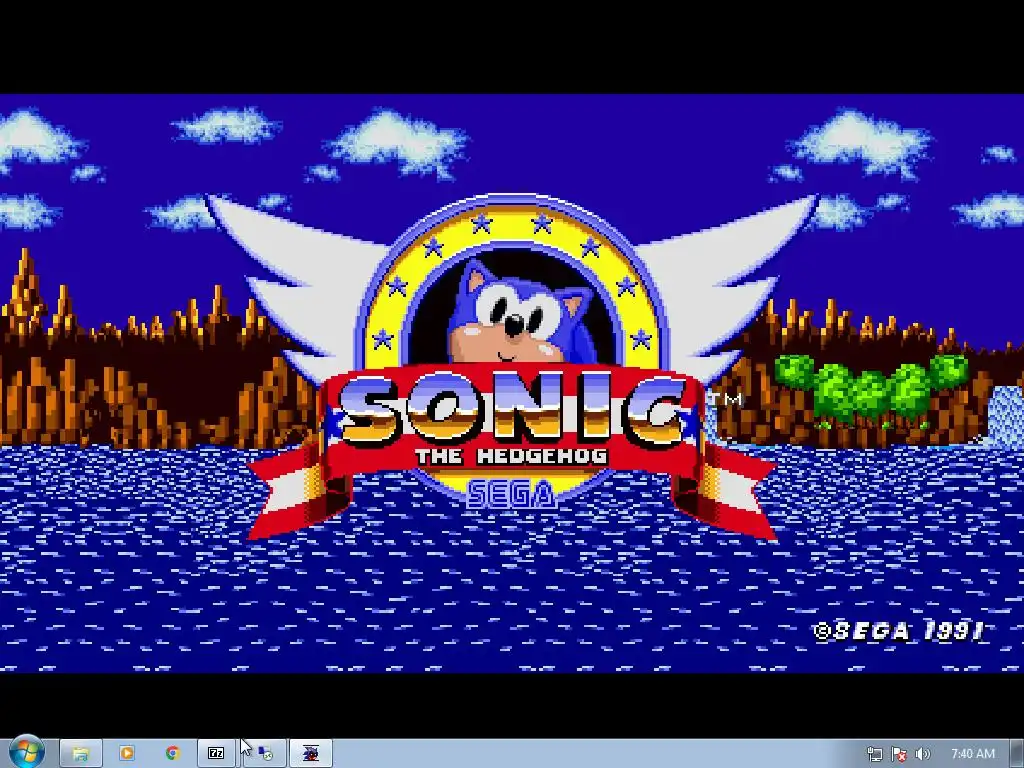Click THE HEDGEHOG subtitle text

tap(512, 456)
